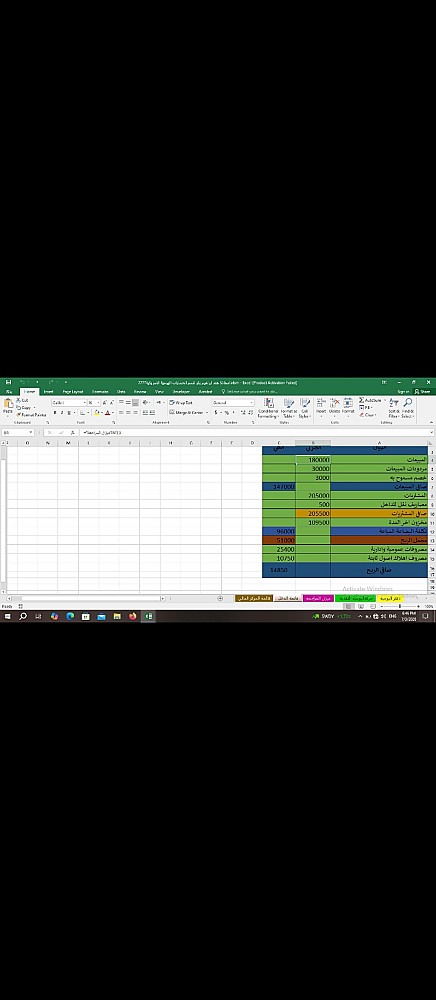Click the zoom slider in status bar
Screen dimensions: 436x1000
coord(400,607)
